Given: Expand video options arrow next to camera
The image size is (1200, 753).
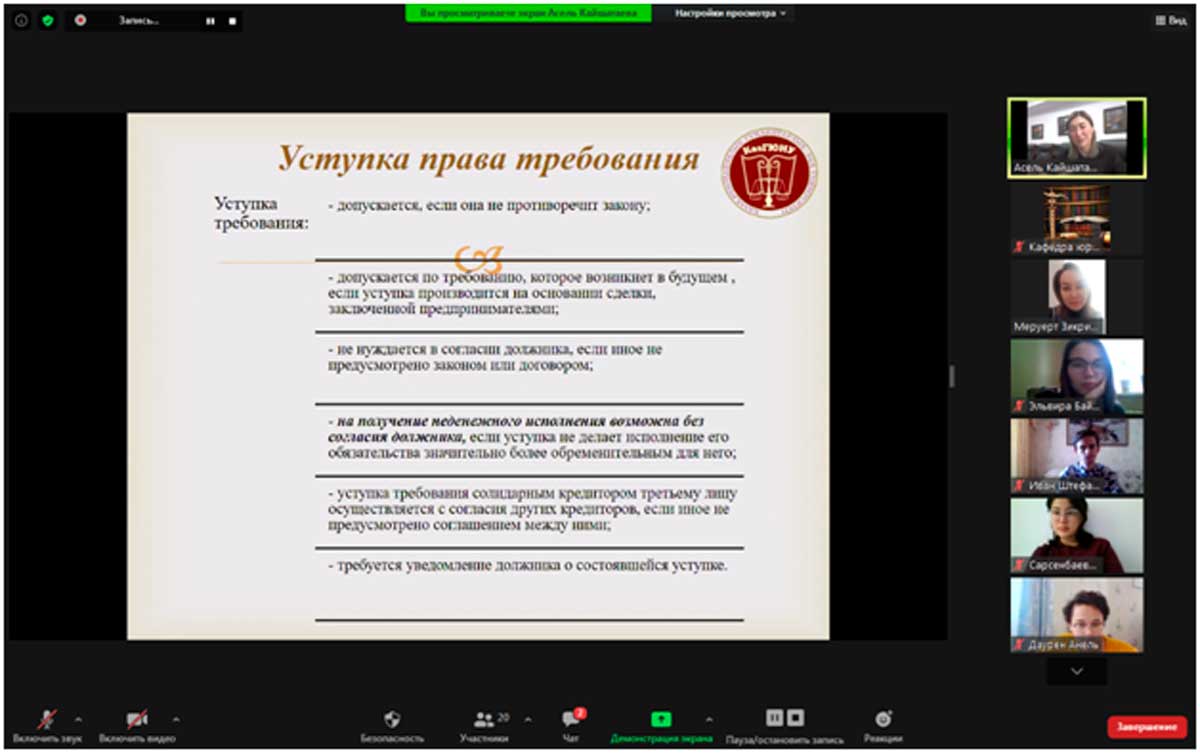Looking at the screenshot, I should [176, 718].
